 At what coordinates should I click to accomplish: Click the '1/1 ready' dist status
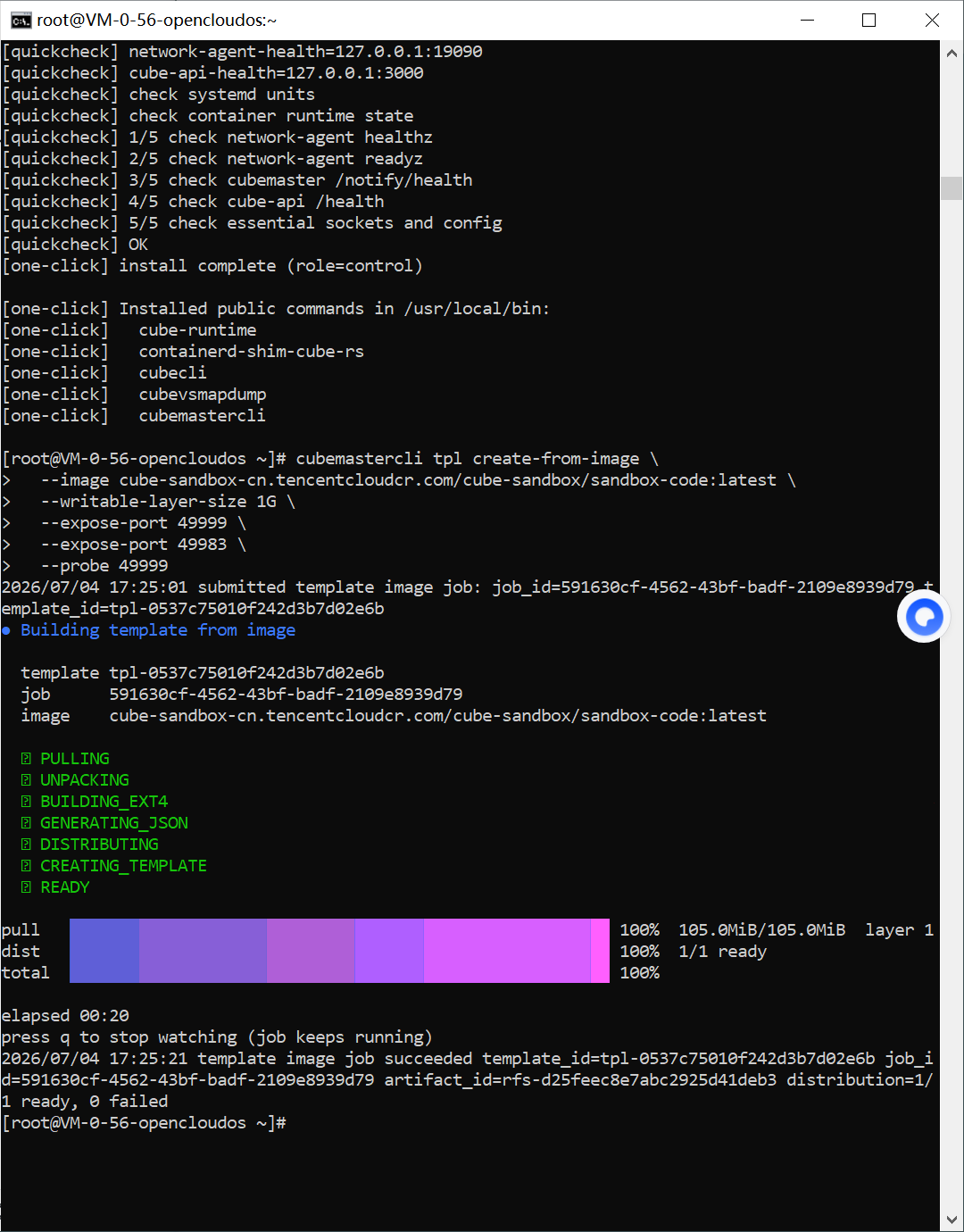click(x=723, y=951)
